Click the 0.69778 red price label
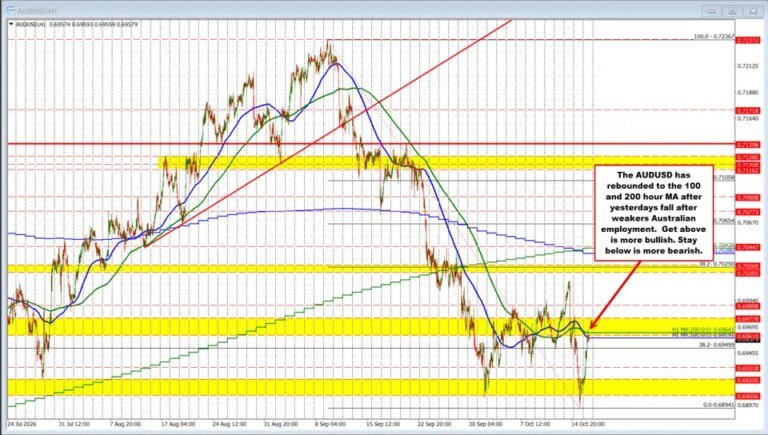768x435 pixels. click(748, 319)
